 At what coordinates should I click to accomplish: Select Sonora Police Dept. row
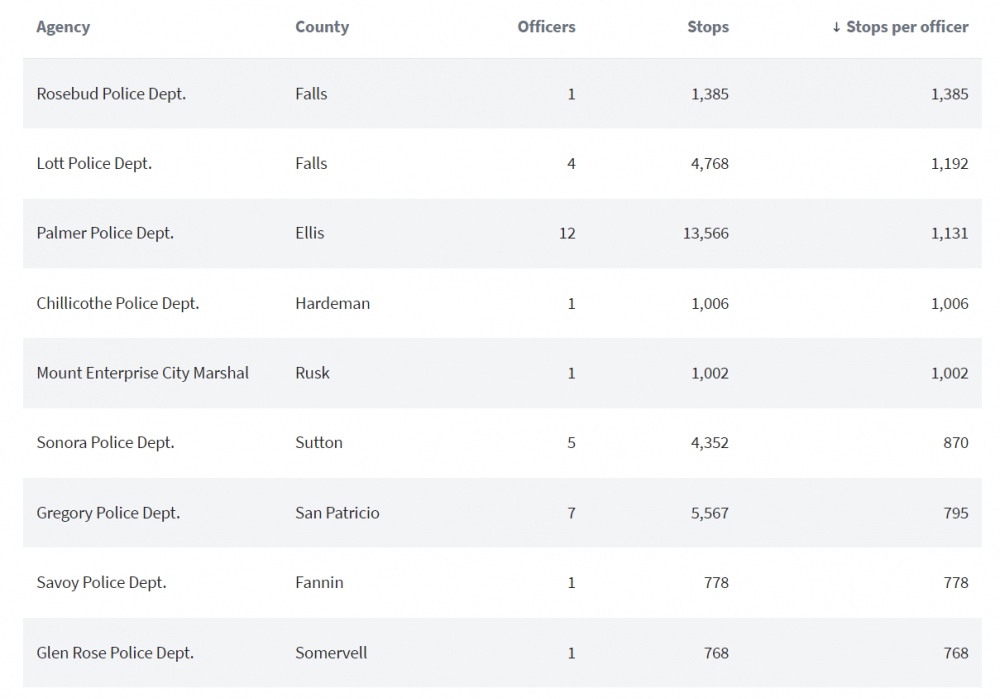click(105, 443)
